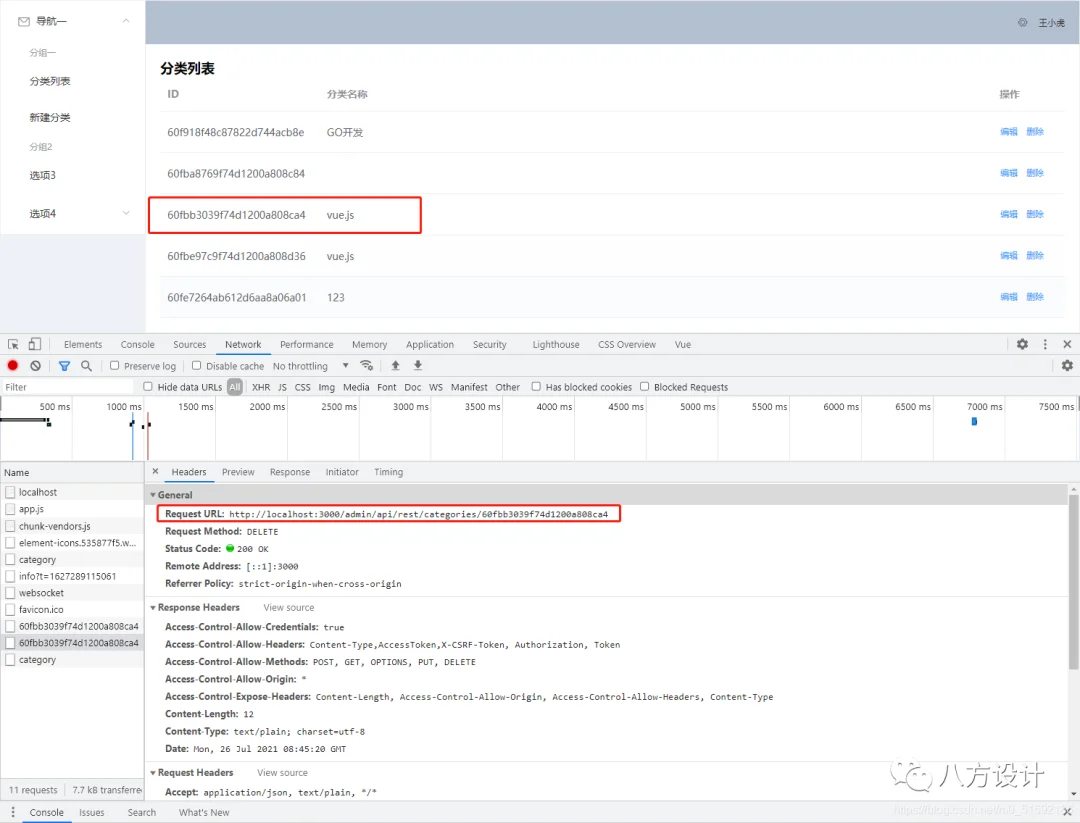
Task: Check the Blocked Requests option
Action: 644,386
